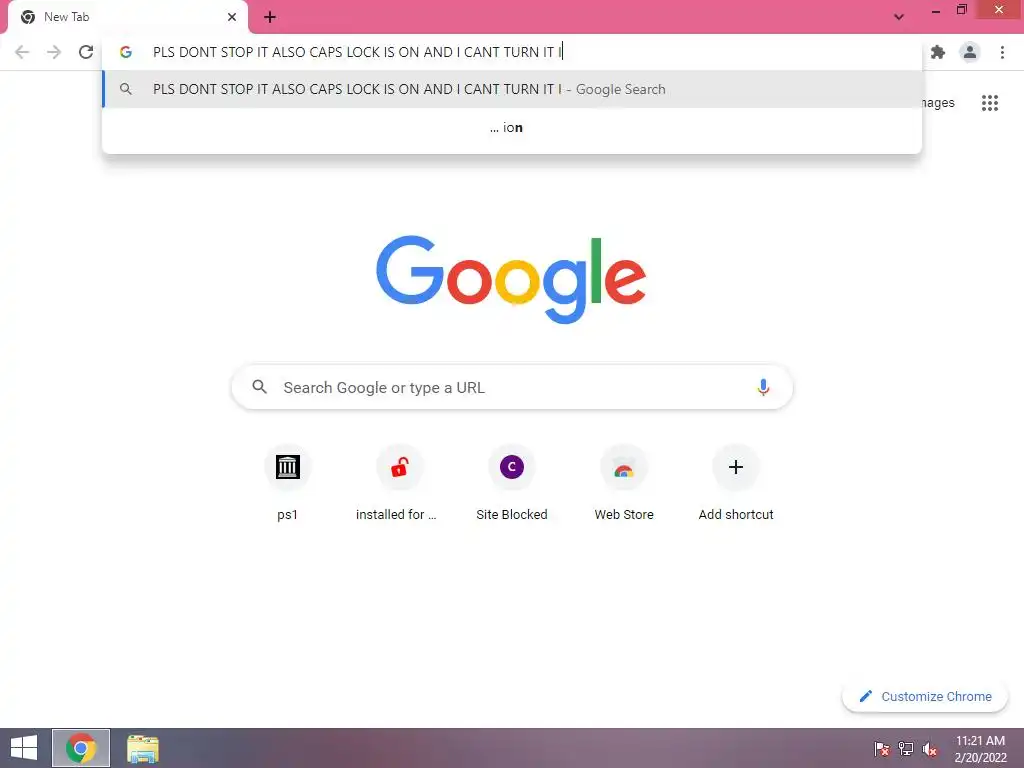This screenshot has height=768, width=1024.
Task: Click the muted volume tray icon
Action: [930, 749]
